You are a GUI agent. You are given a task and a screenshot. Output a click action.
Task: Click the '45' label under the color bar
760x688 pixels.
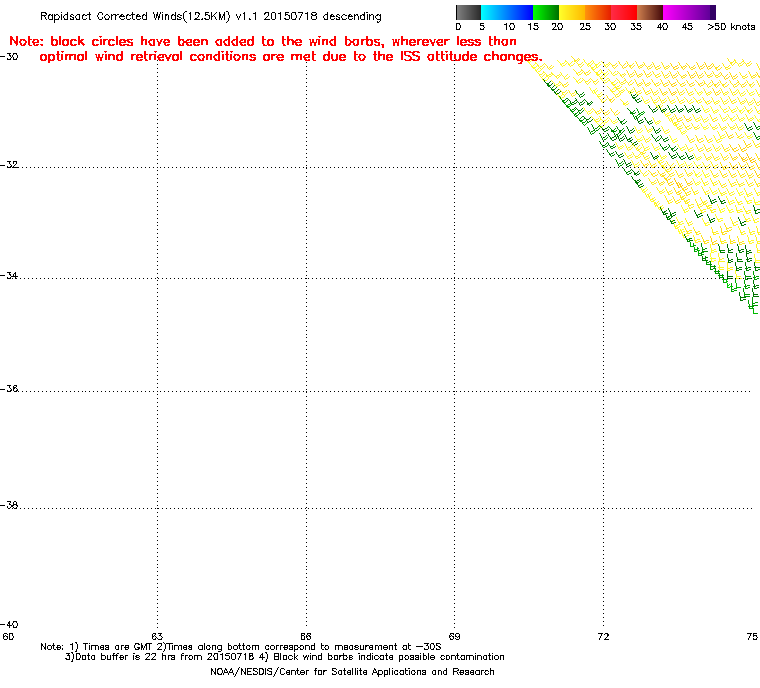pyautogui.click(x=687, y=27)
